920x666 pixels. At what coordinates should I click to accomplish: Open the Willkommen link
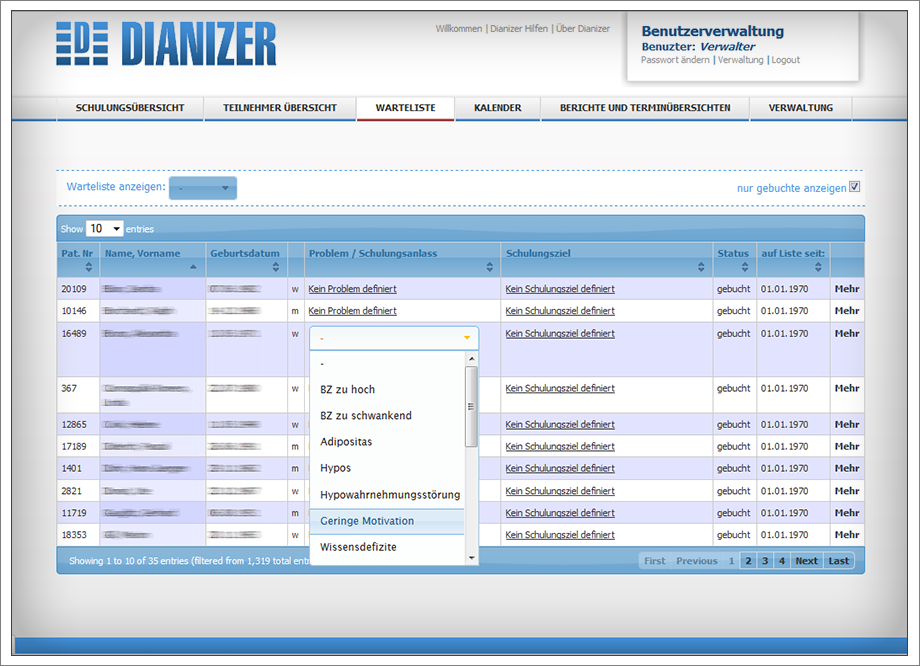point(459,29)
